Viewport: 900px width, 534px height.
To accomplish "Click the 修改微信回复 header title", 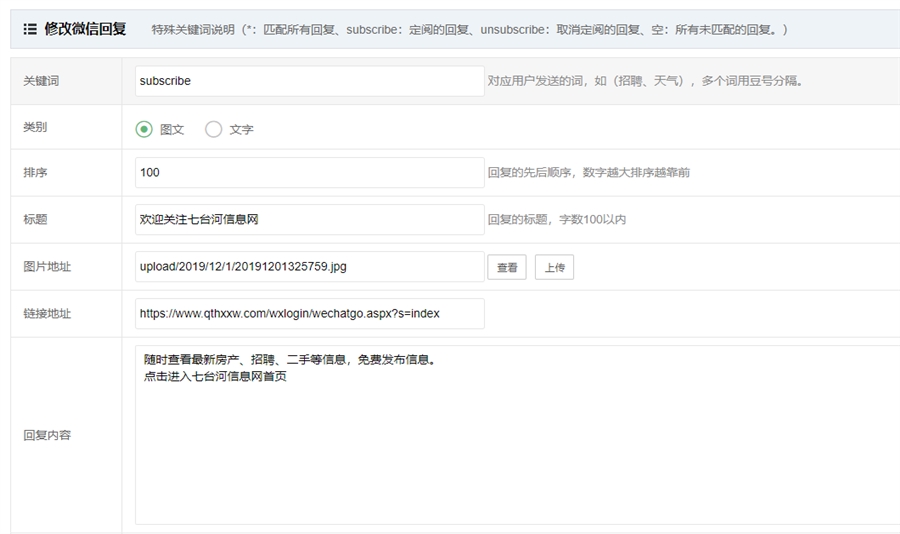I will 84,29.
